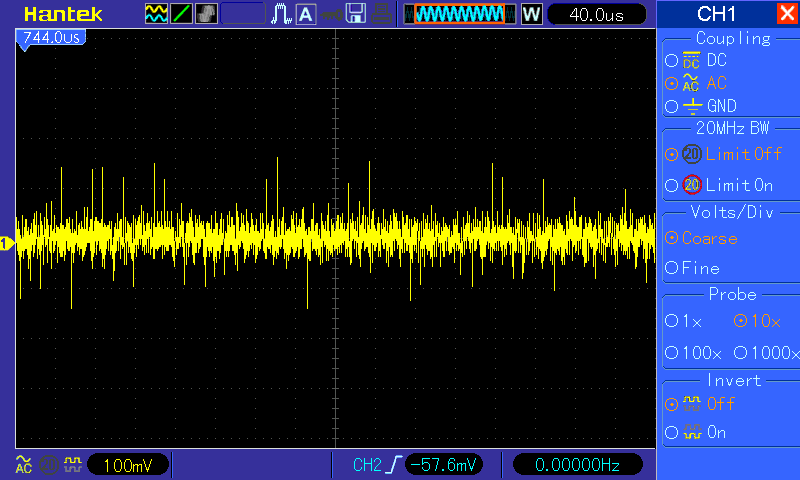Set Invert to Off

(699, 404)
